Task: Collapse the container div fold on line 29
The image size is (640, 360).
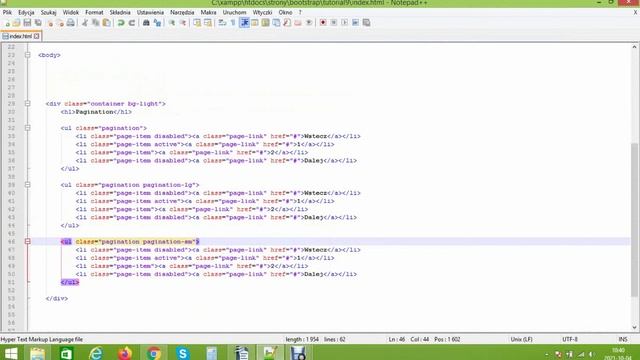Action: [27, 104]
